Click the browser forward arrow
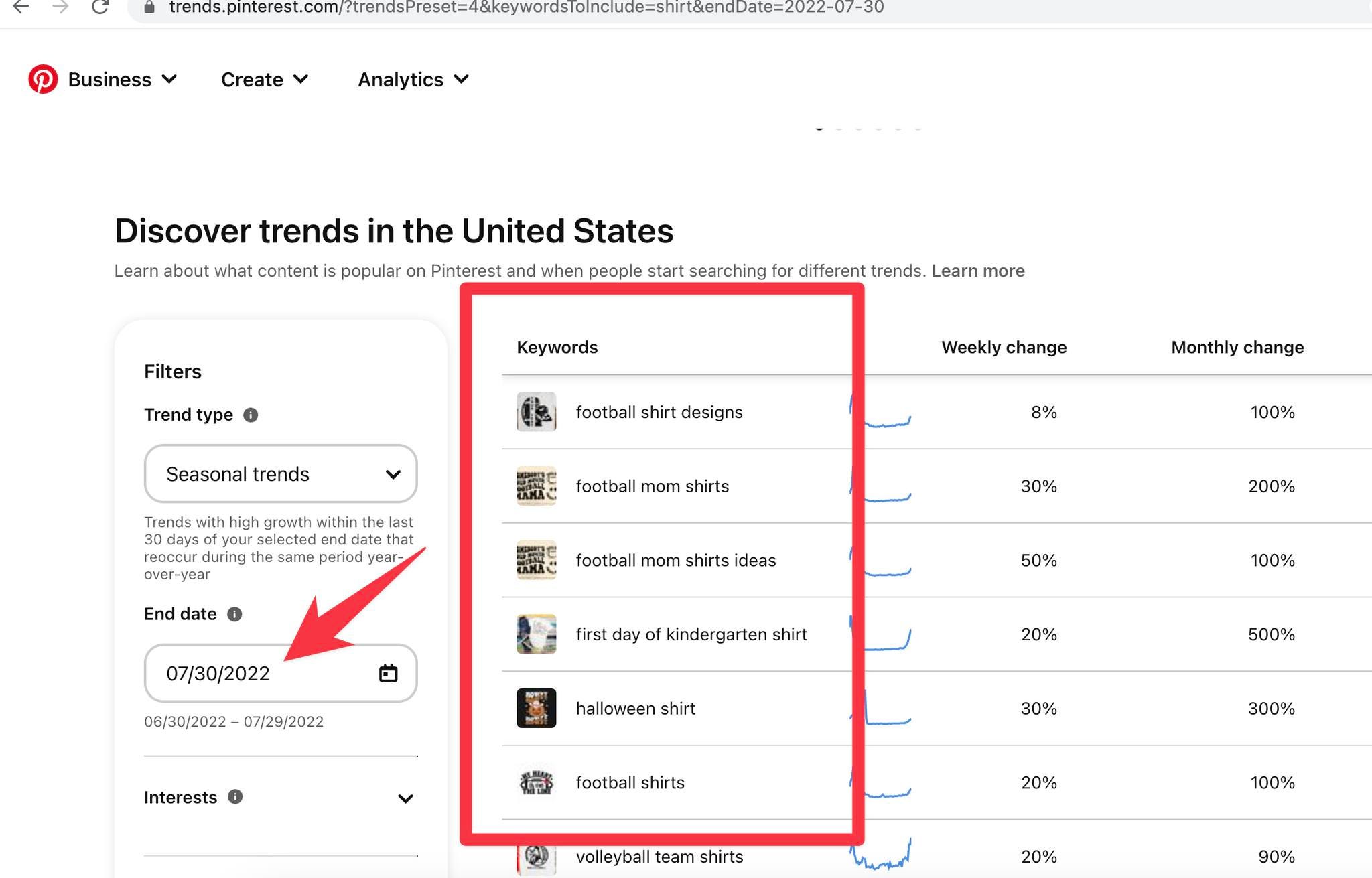 click(x=61, y=7)
